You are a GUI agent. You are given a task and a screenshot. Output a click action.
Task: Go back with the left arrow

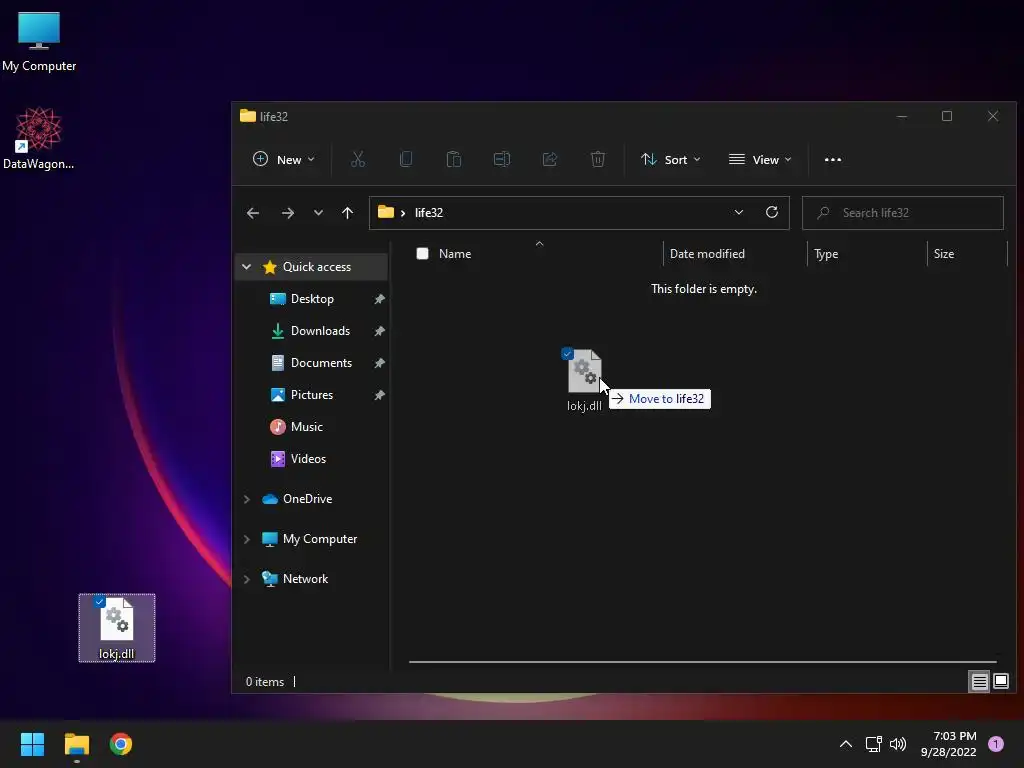253,213
